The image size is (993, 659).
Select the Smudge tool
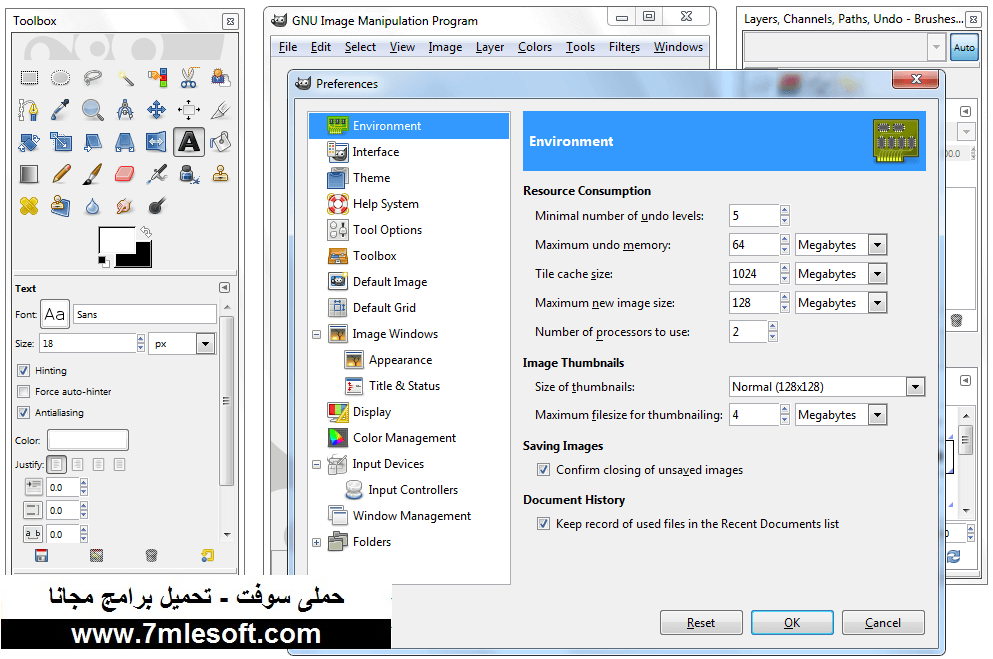125,206
